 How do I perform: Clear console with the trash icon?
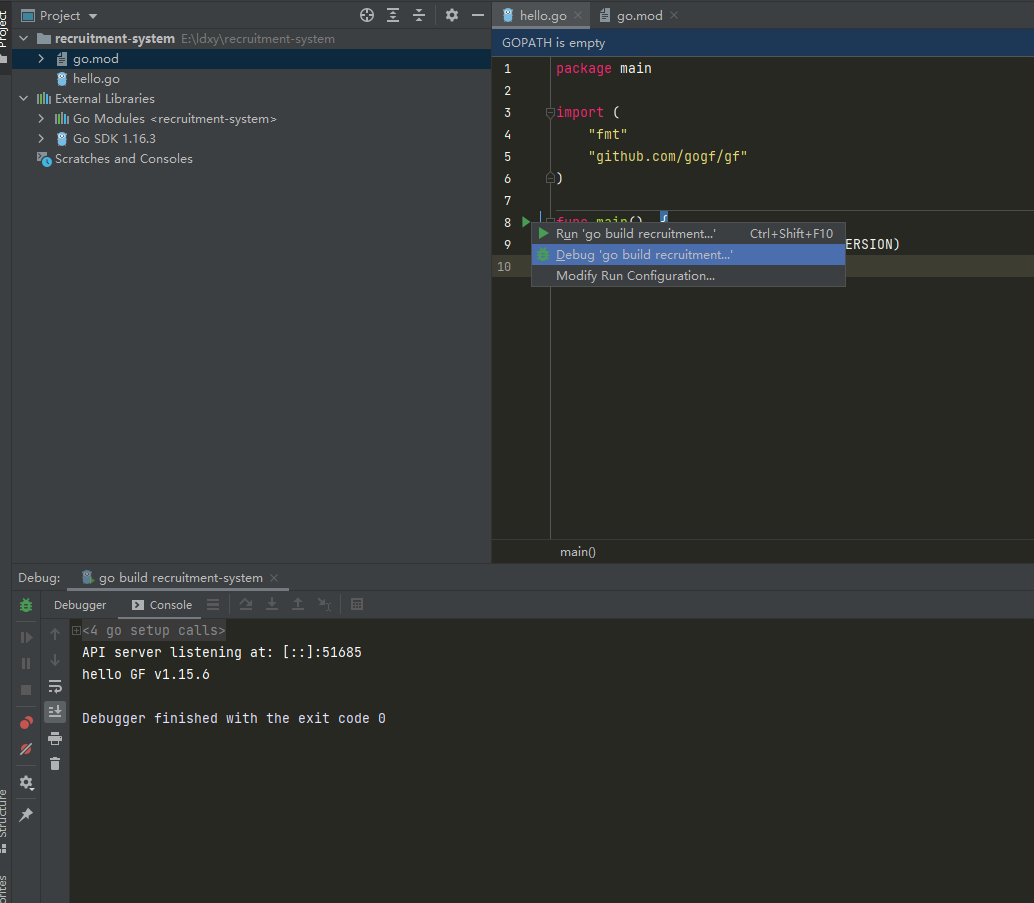(55, 764)
